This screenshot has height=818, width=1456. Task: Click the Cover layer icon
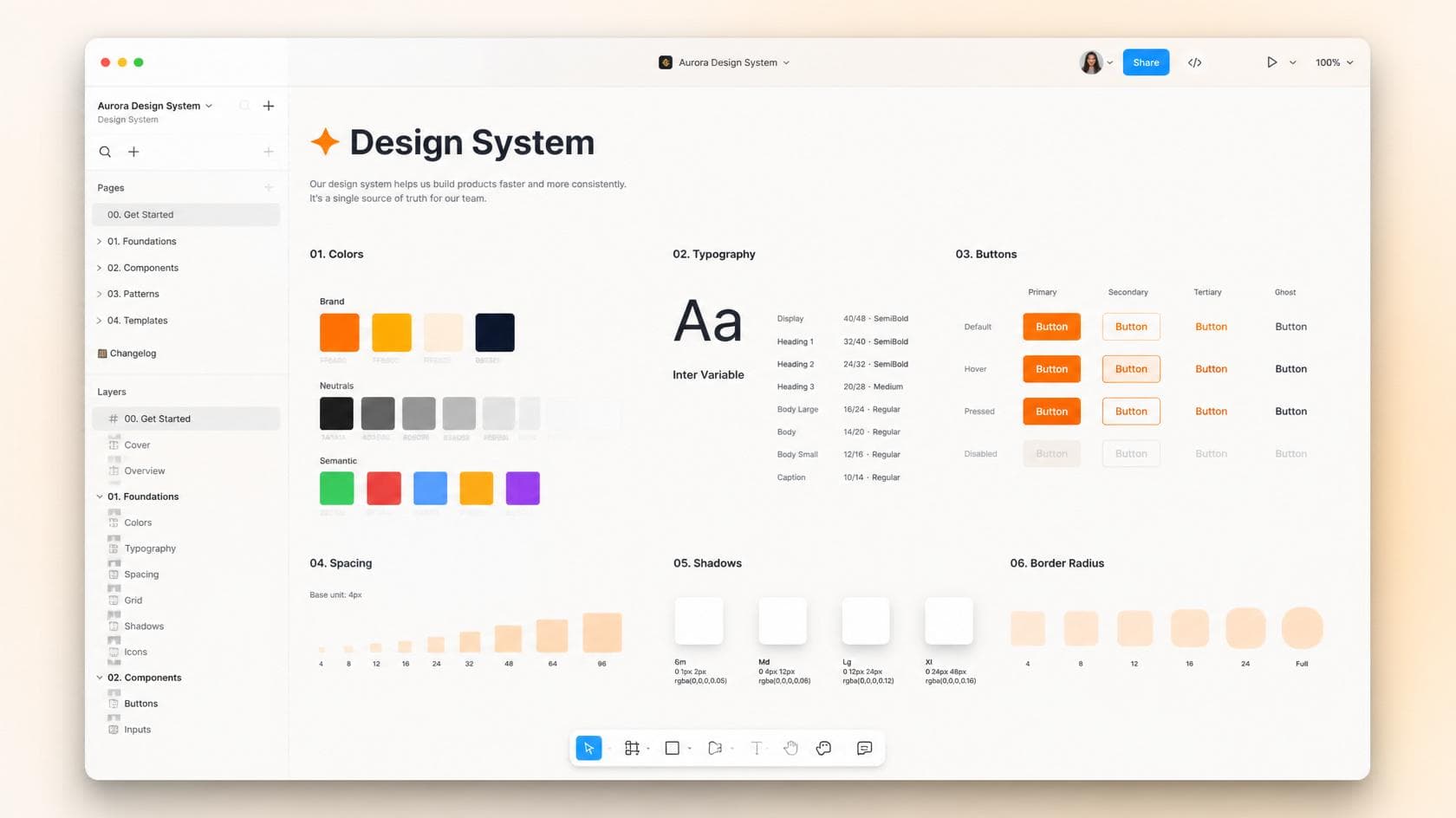114,445
